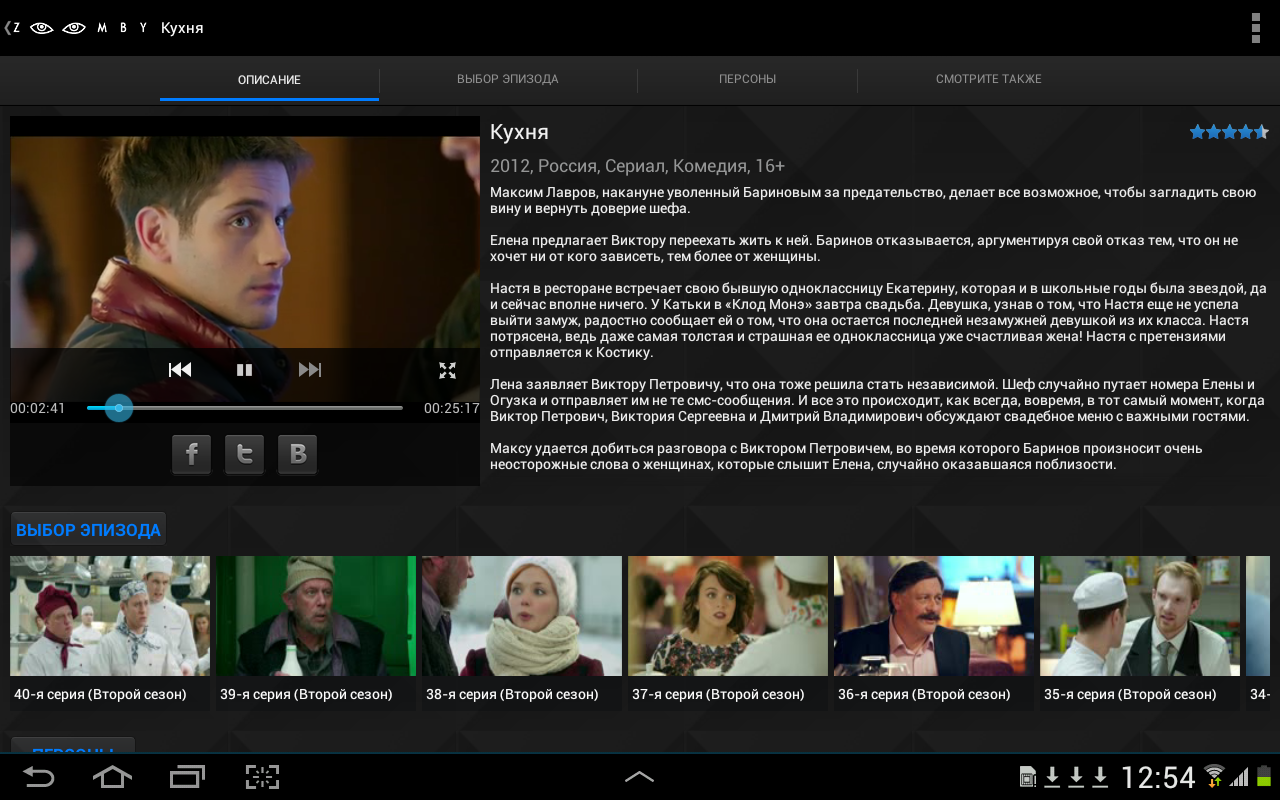Screen dimensions: 1280x800
Task: Select the 37-я серия episode
Action: pos(727,616)
